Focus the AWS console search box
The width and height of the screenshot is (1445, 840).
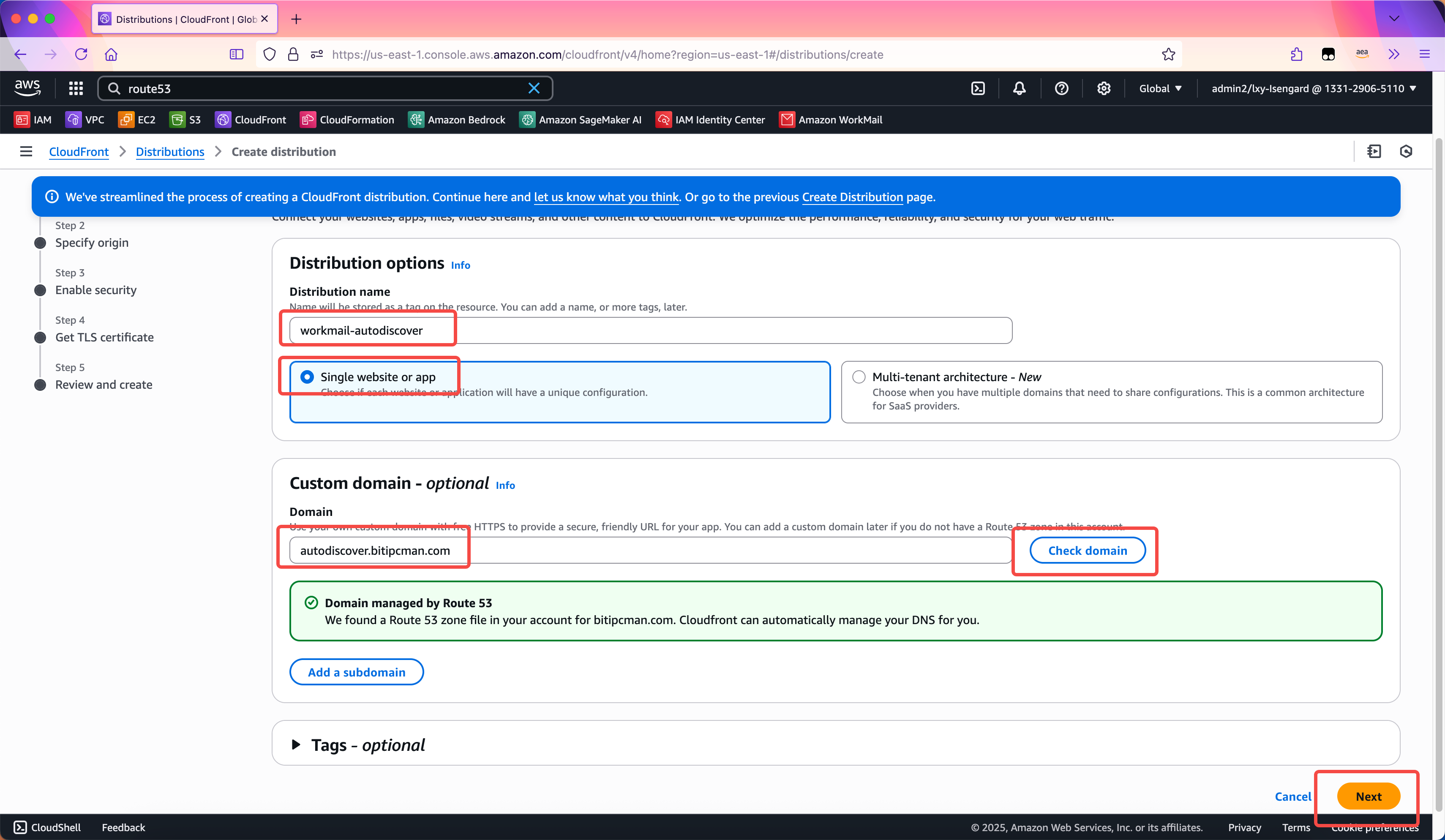point(325,88)
